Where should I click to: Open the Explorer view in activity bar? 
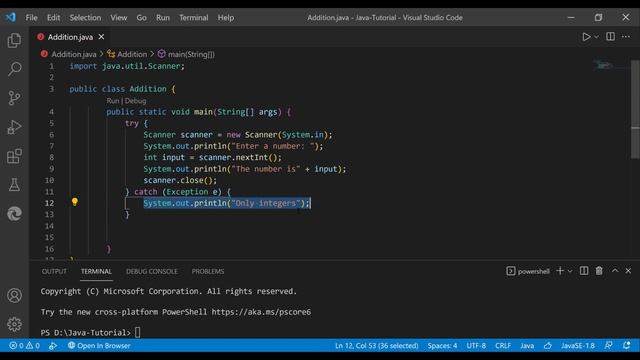(x=14, y=40)
